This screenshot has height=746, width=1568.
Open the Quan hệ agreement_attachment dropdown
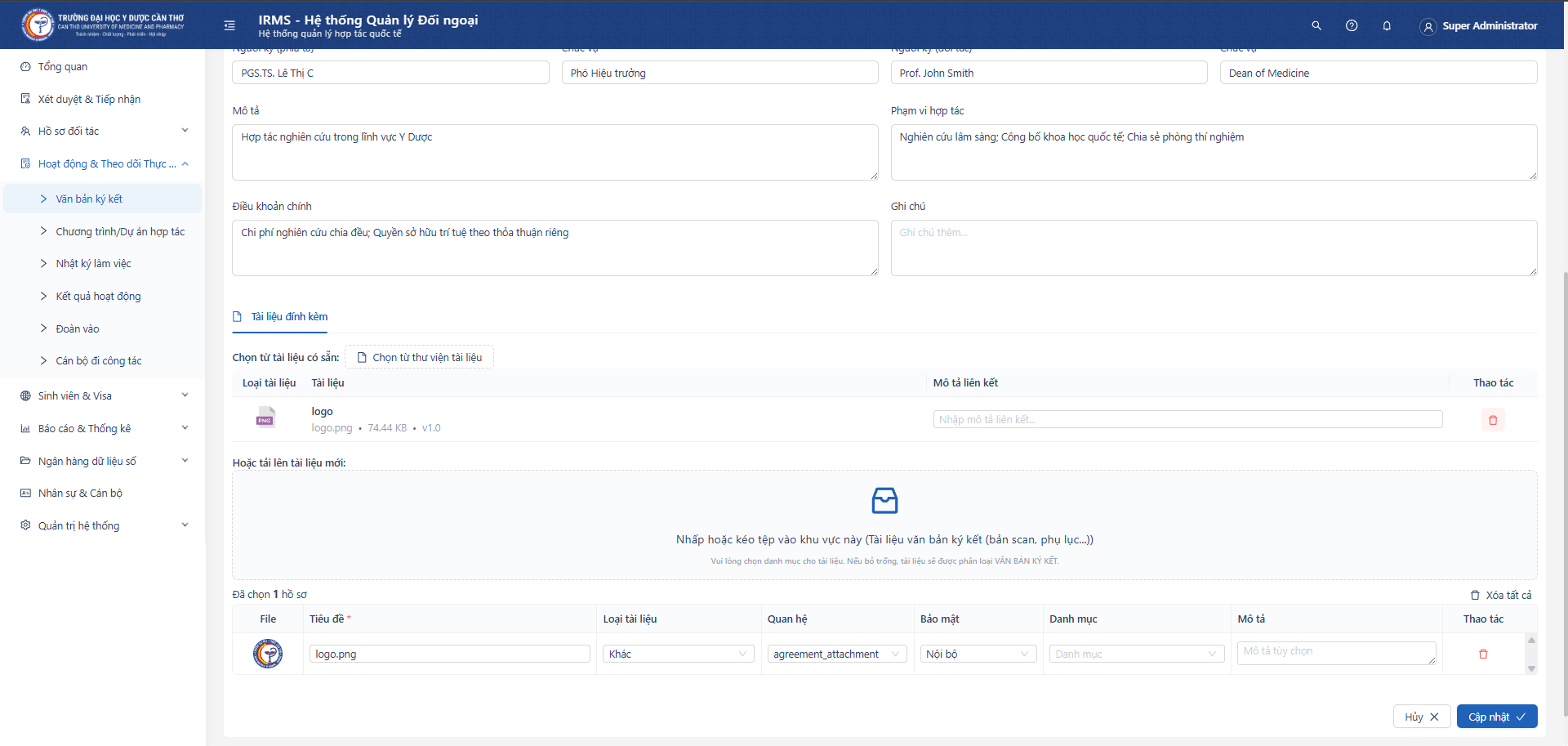(x=836, y=654)
